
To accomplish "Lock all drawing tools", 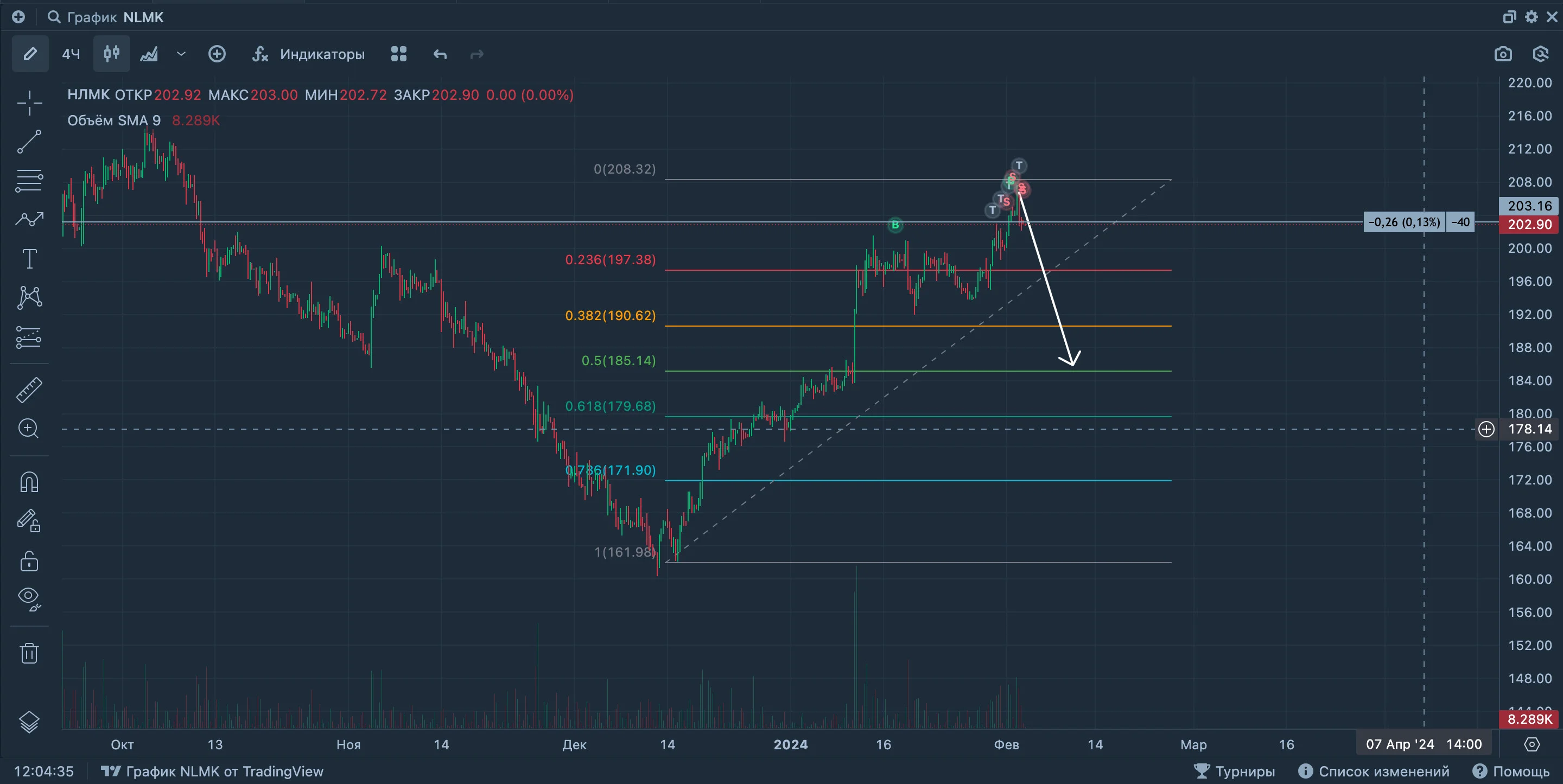I will (29, 560).
